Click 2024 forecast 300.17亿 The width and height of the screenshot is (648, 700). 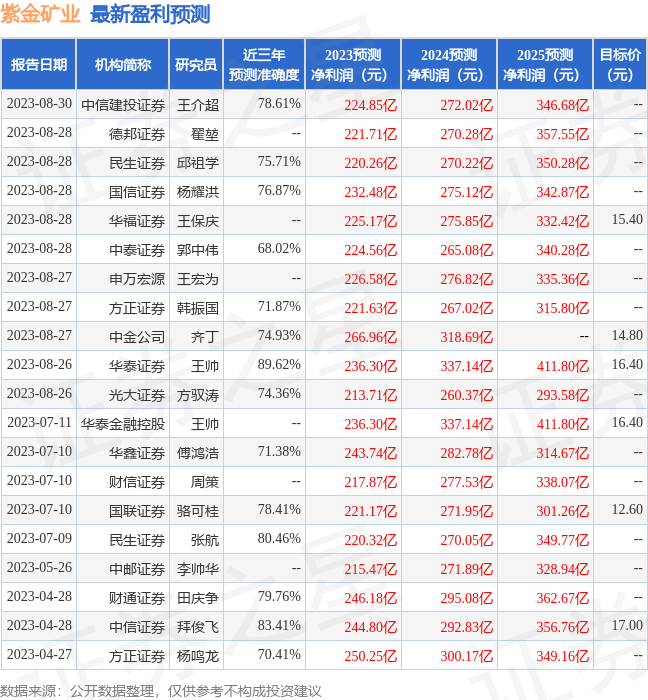pyautogui.click(x=466, y=656)
